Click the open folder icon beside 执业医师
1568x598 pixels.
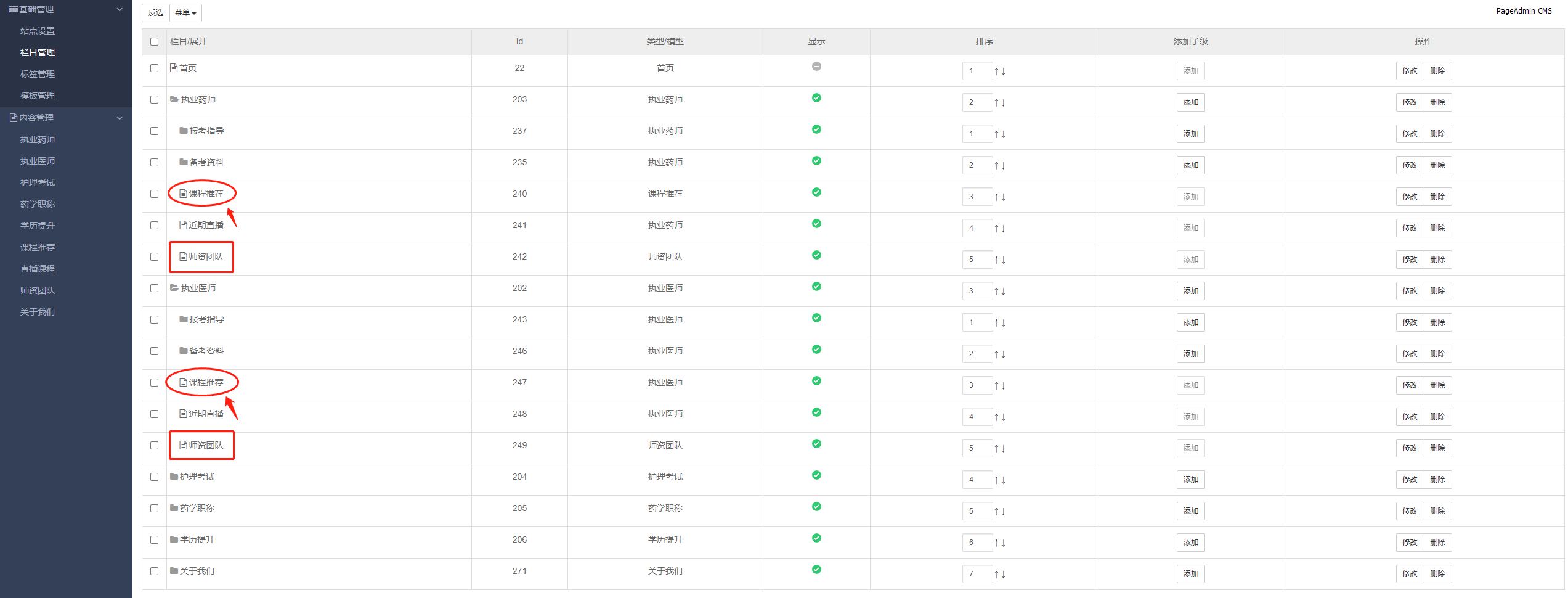(x=174, y=288)
